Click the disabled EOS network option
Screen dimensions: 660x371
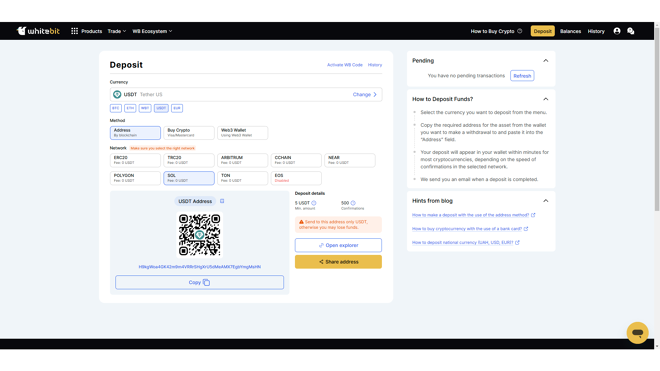(x=296, y=178)
